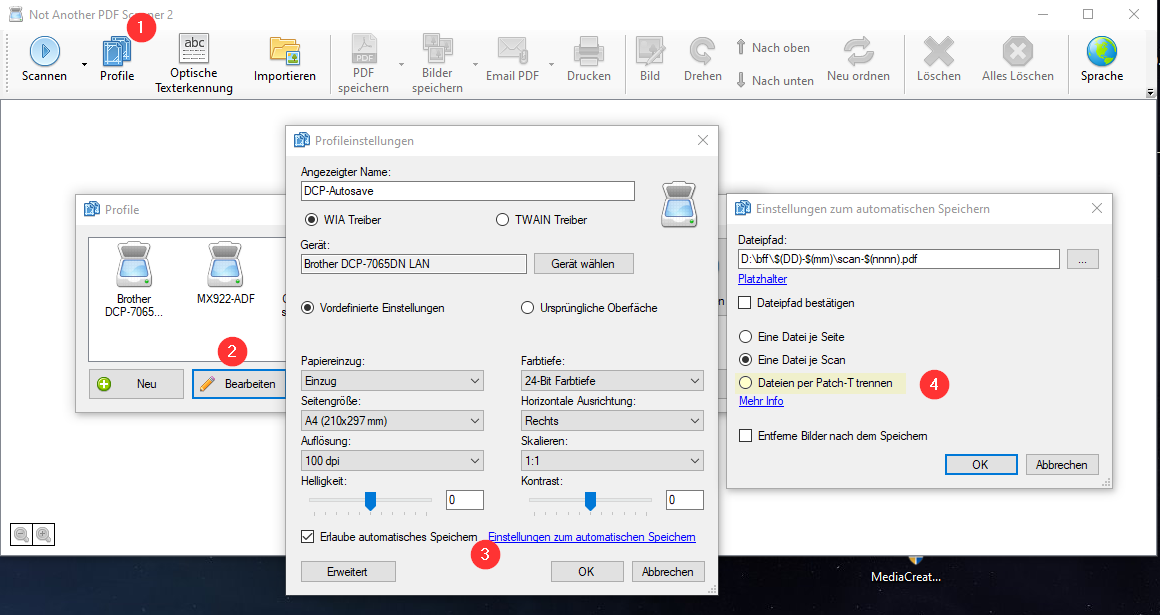Click the Dateipfad text field

[899, 259]
